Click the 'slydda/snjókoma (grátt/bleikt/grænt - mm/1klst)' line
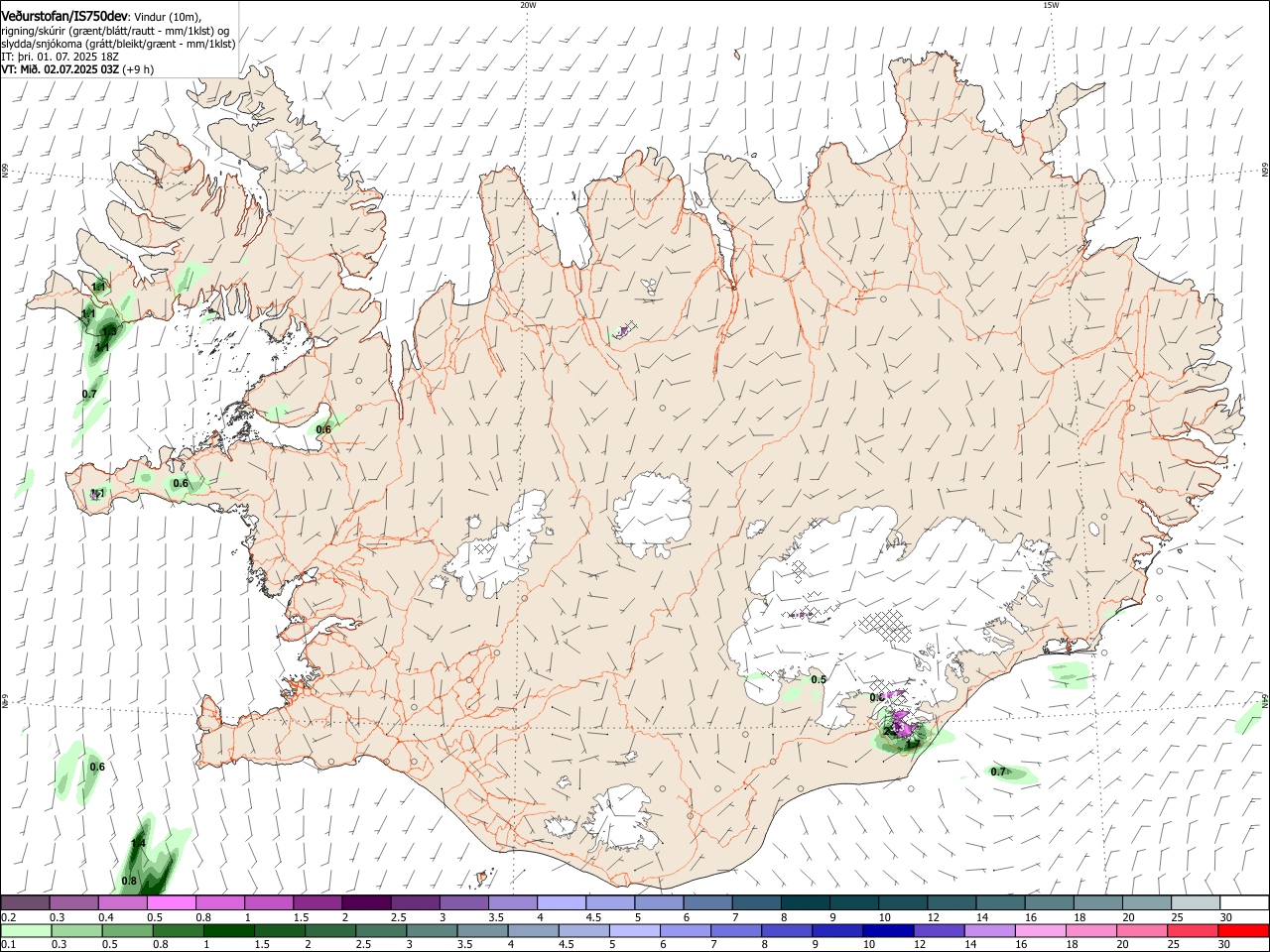The image size is (1270, 952). (118, 44)
